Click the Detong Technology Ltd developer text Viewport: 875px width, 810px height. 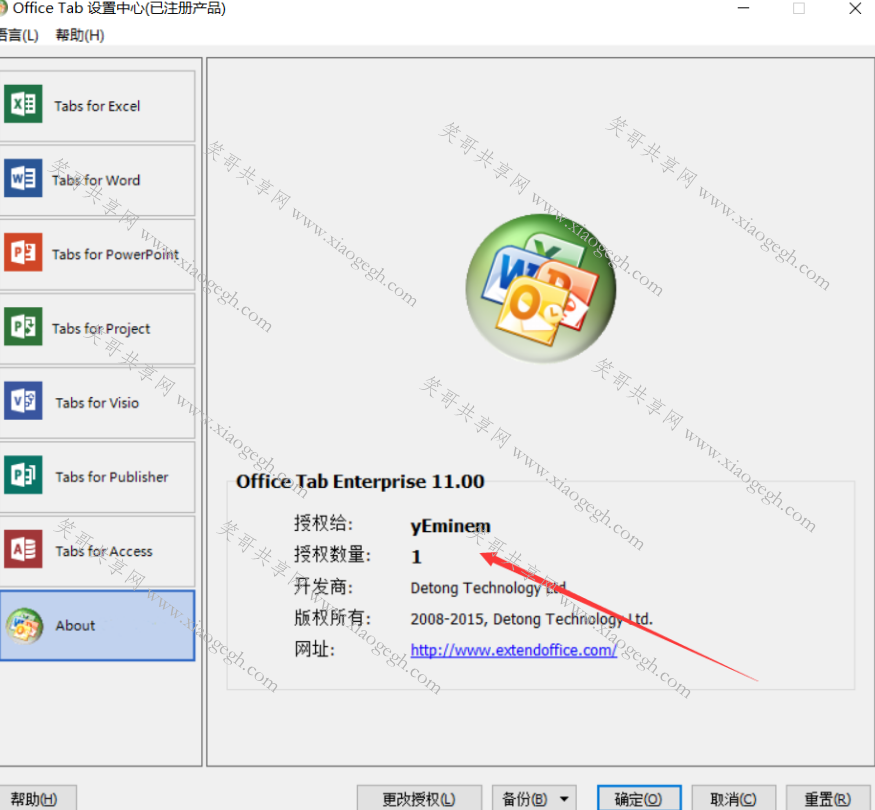(x=488, y=588)
